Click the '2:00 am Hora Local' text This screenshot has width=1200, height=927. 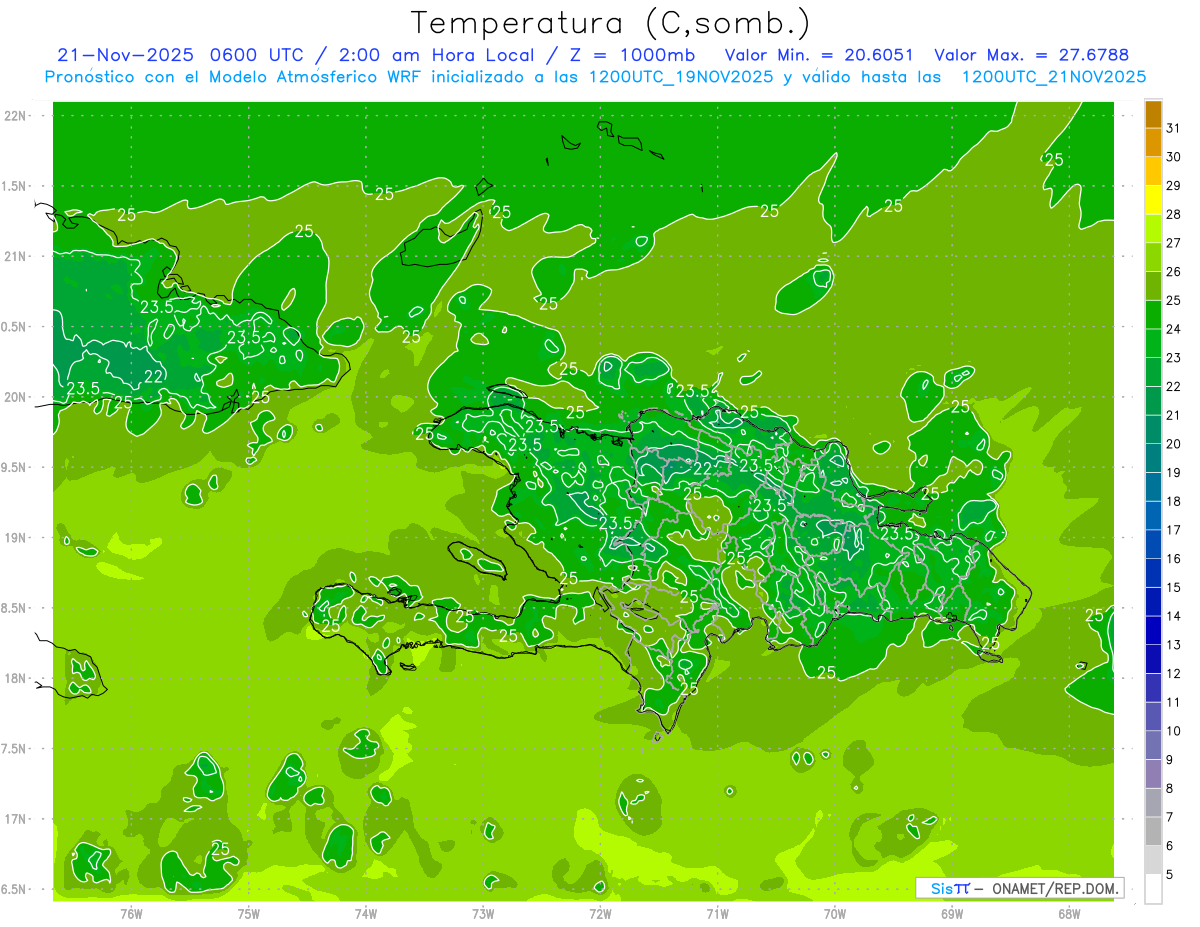click(x=438, y=54)
